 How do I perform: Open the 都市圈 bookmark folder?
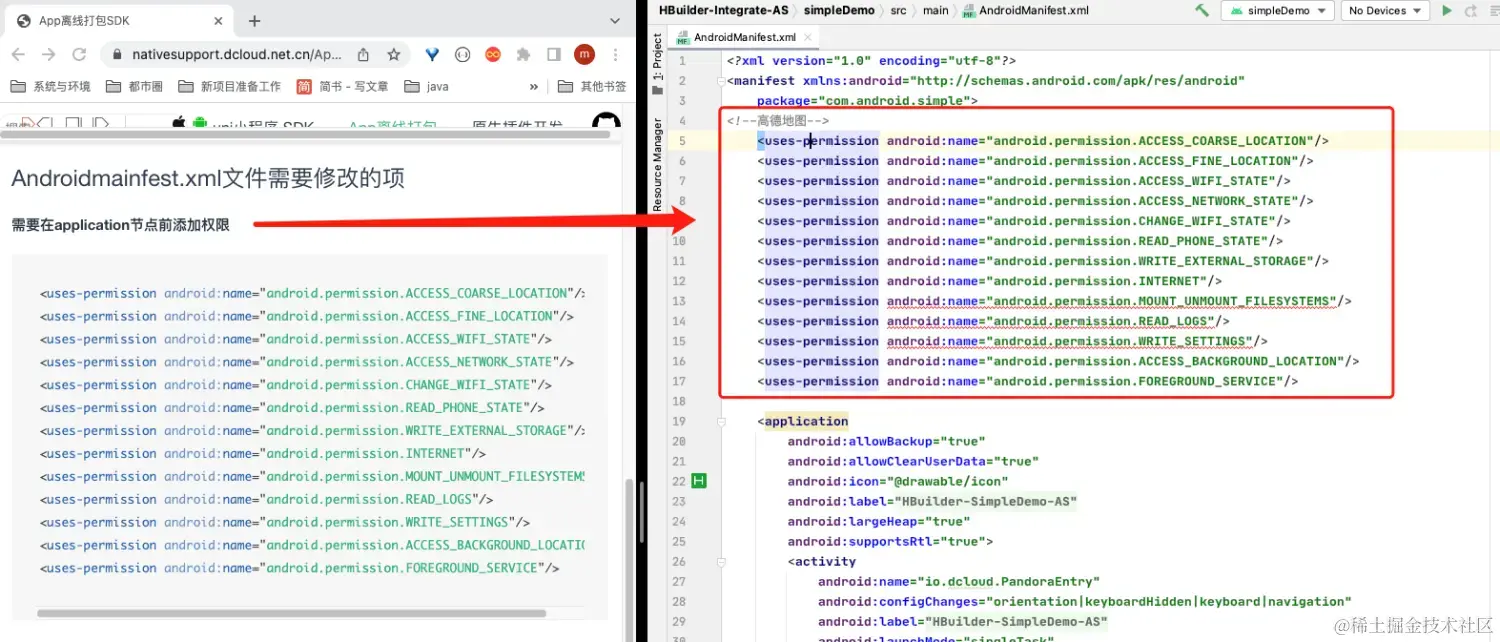tap(135, 86)
